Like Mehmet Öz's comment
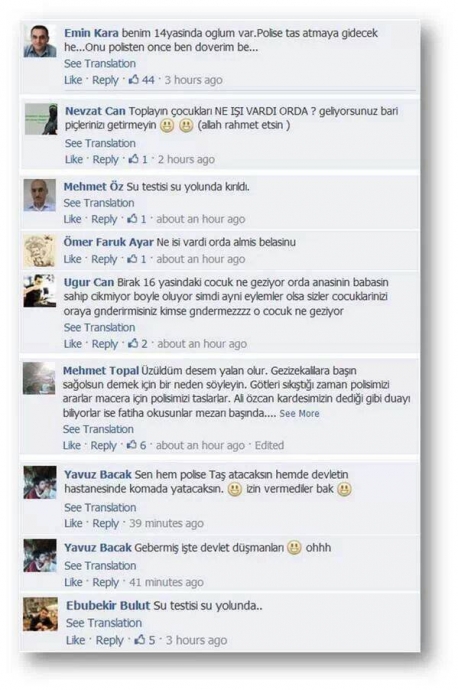Image resolution: width=458 pixels, height=690 pixels. point(73,219)
